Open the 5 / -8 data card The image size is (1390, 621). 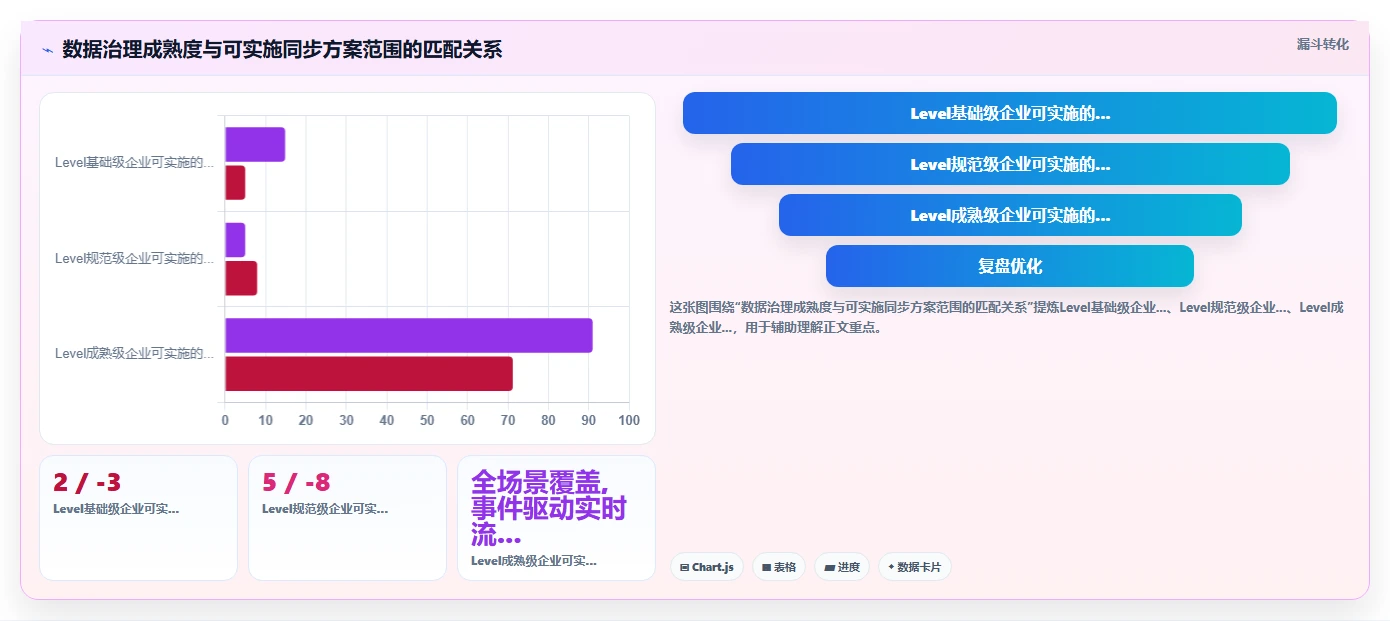pyautogui.click(x=348, y=518)
